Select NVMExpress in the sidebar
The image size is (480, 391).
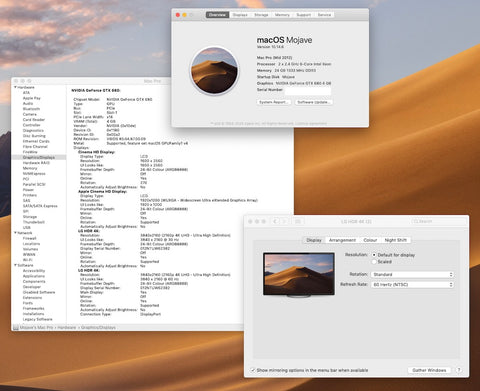tap(34, 174)
